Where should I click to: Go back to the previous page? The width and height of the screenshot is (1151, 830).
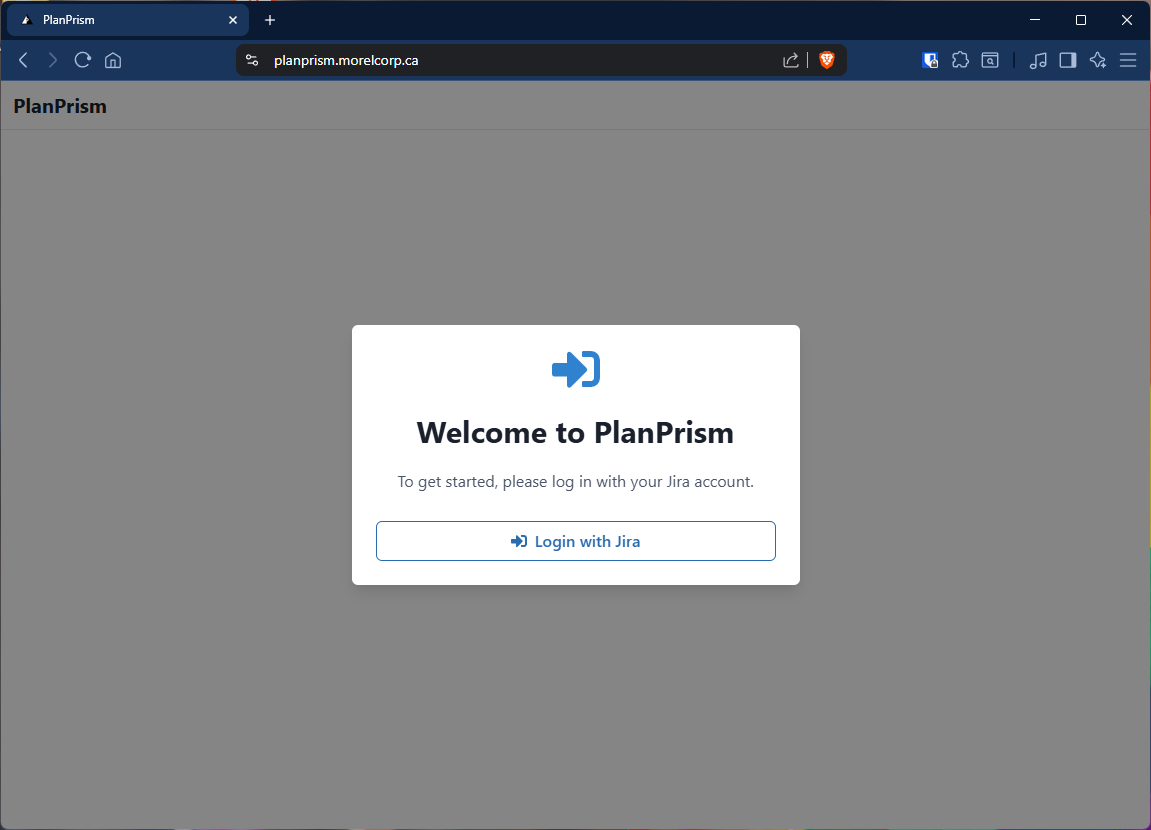coord(23,60)
